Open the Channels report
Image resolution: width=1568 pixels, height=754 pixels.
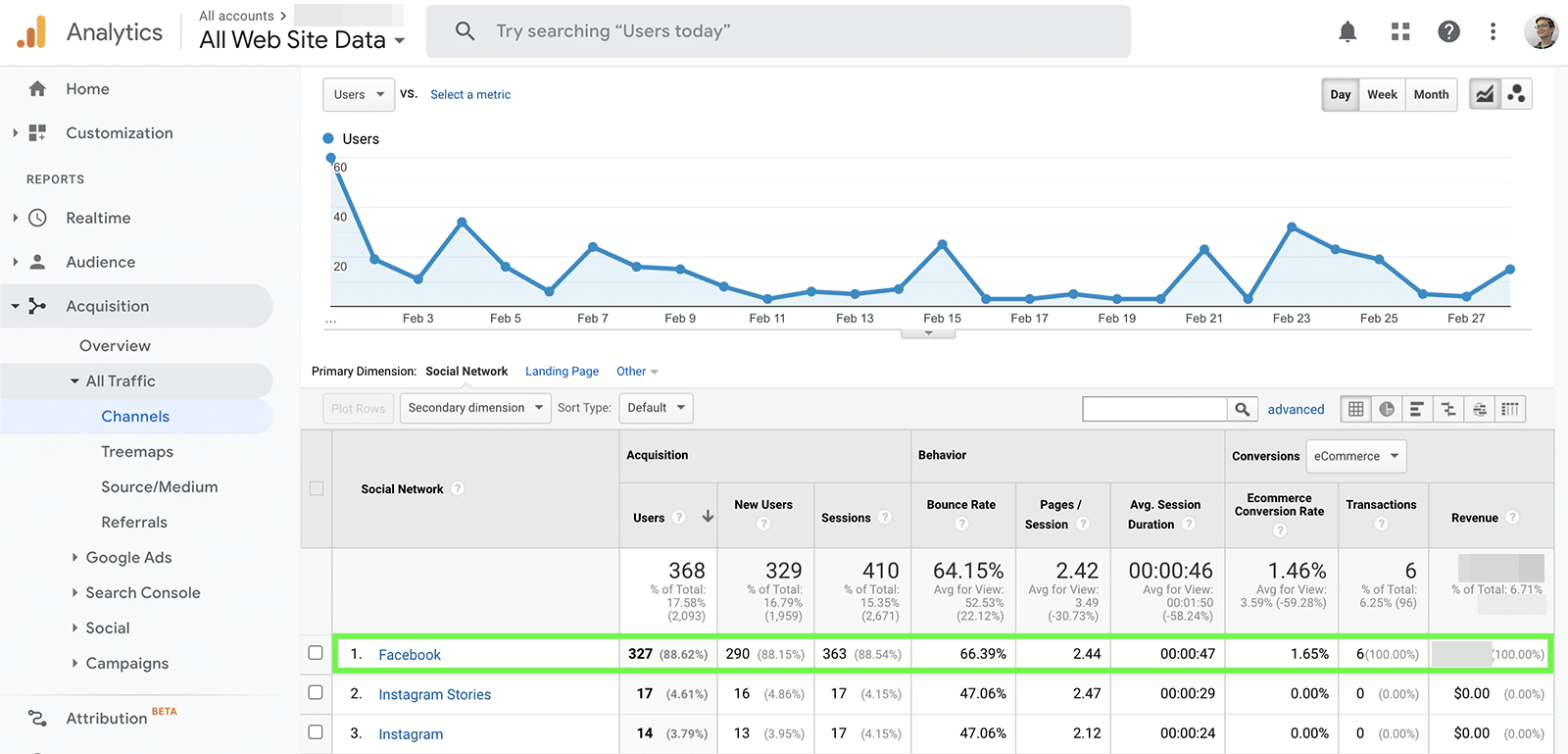coord(135,417)
